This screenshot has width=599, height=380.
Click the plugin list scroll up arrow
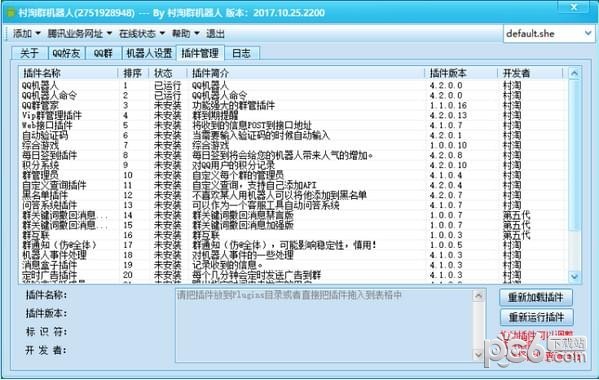point(574,73)
